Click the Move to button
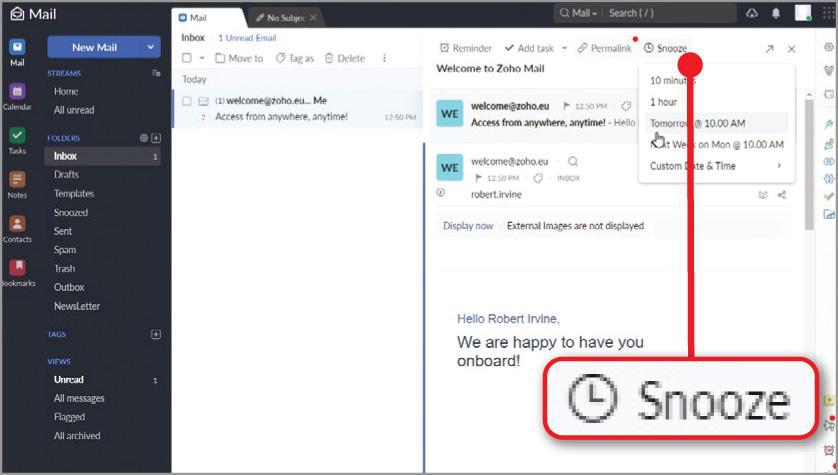The image size is (838, 475). point(239,58)
